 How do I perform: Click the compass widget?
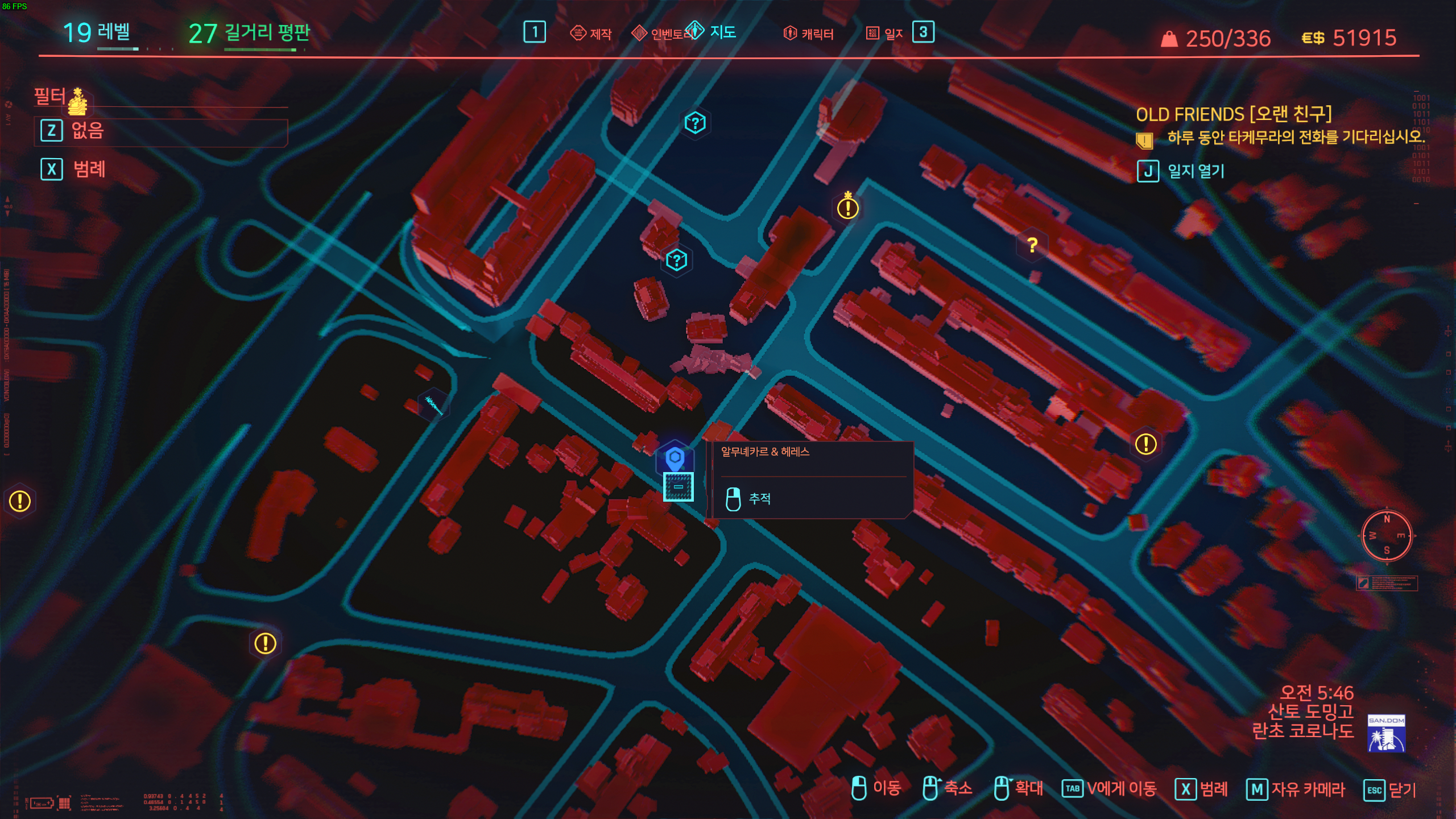pos(1387,536)
